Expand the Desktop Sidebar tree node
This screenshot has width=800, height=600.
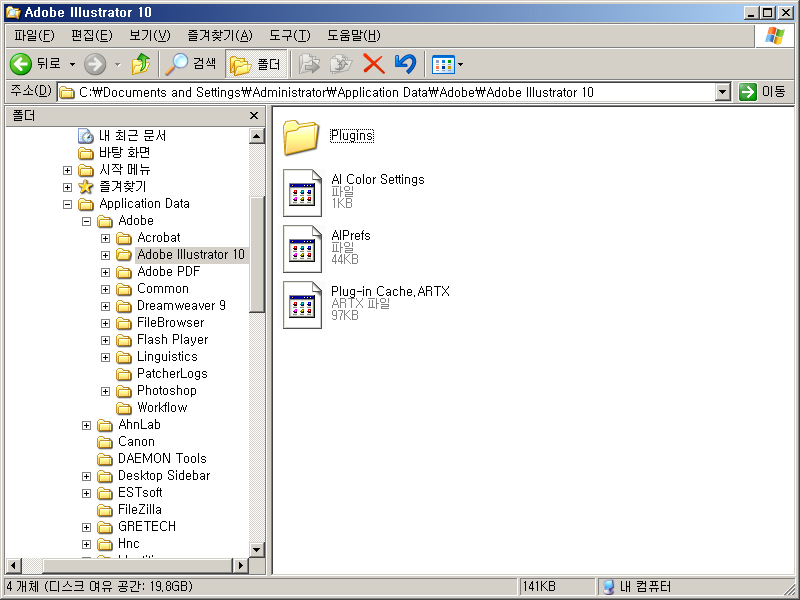(86, 476)
